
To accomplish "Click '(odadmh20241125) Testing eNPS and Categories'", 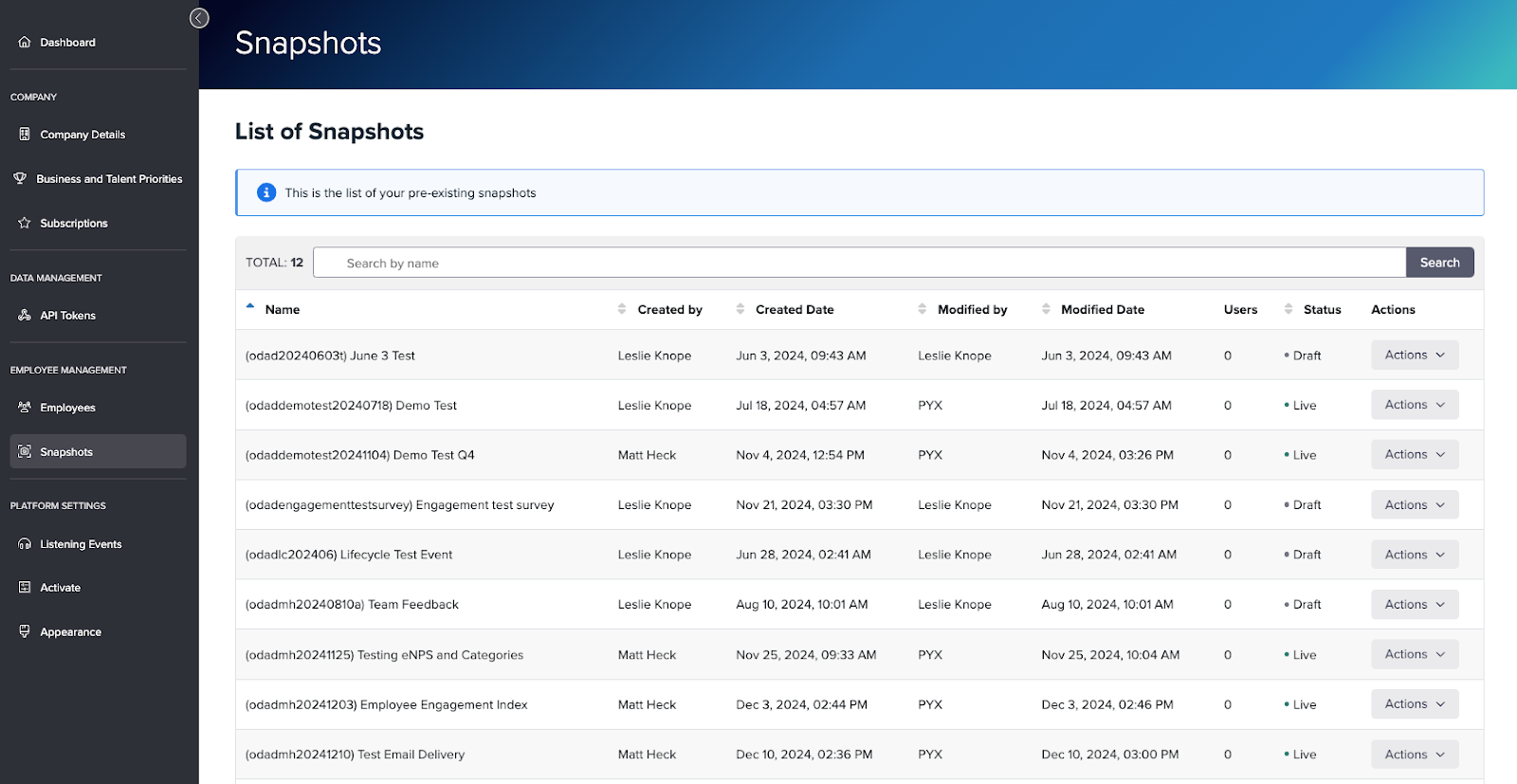I will pyautogui.click(x=384, y=655).
